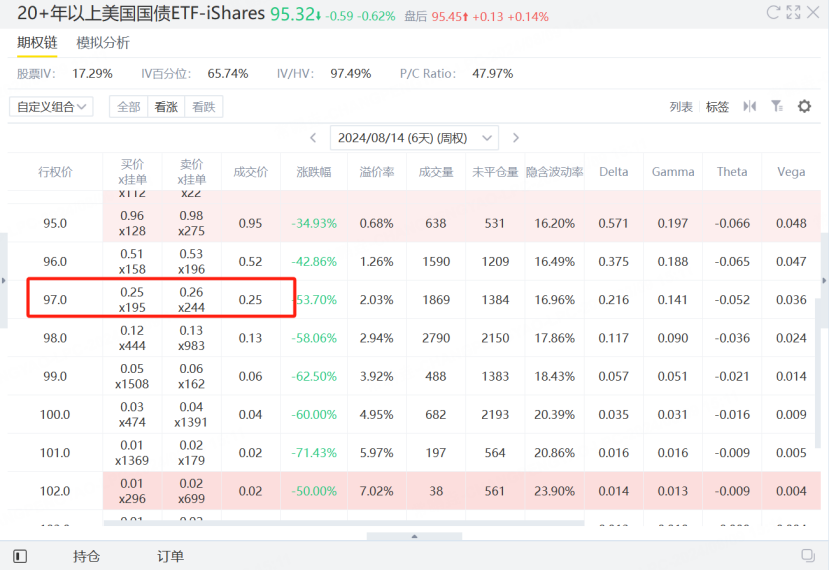Sort by 成交价 column header
This screenshot has width=830, height=570.
pyautogui.click(x=250, y=172)
